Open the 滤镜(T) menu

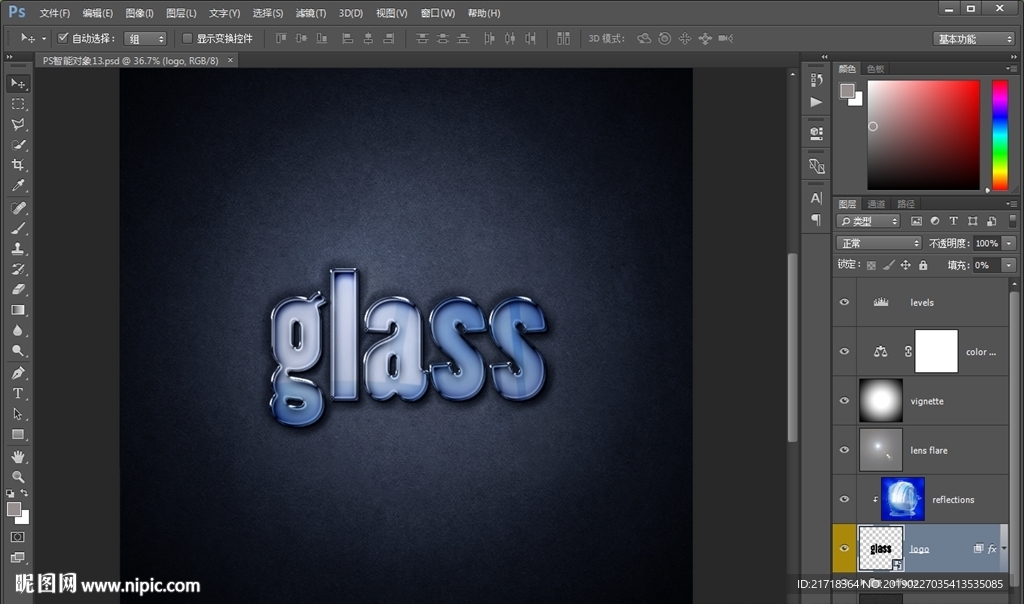pyautogui.click(x=311, y=13)
